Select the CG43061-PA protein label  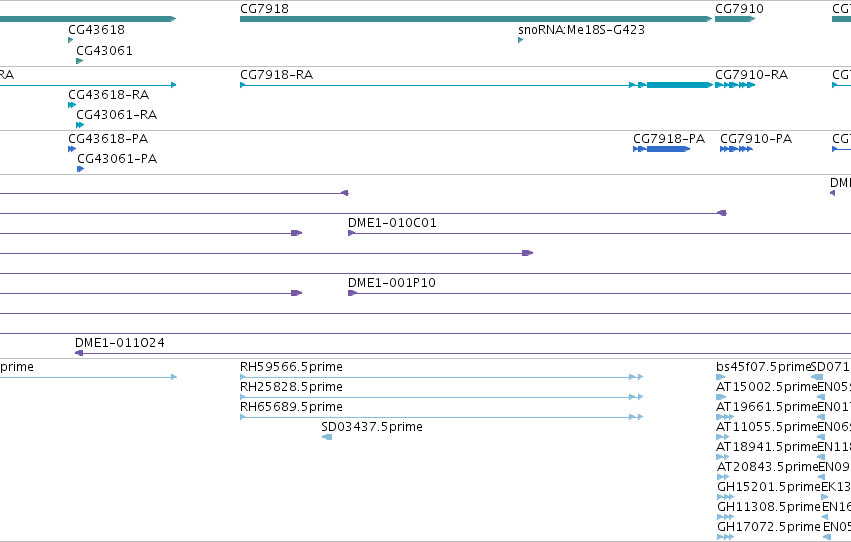tap(117, 159)
